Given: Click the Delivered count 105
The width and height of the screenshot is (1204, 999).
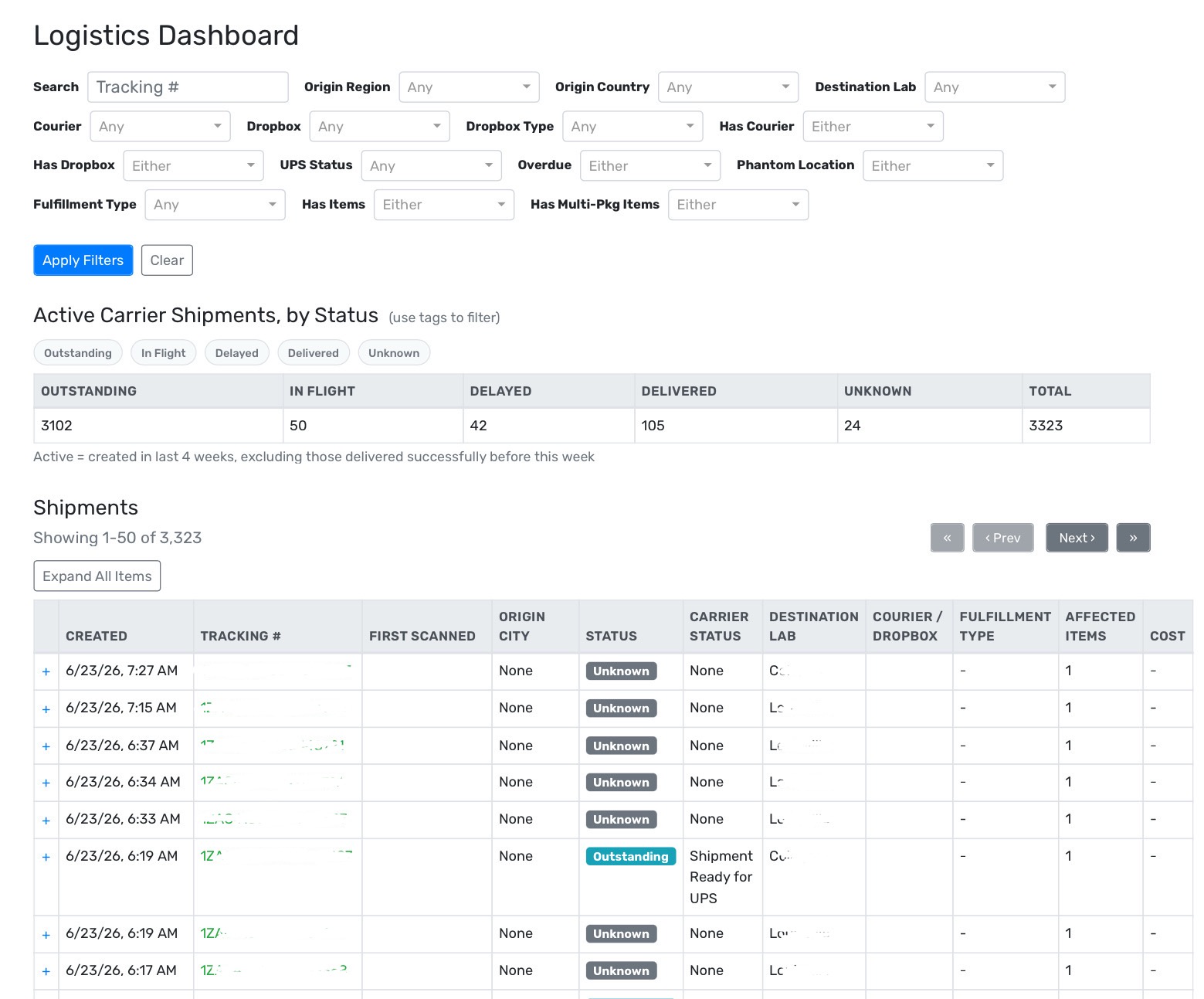Looking at the screenshot, I should 653,426.
